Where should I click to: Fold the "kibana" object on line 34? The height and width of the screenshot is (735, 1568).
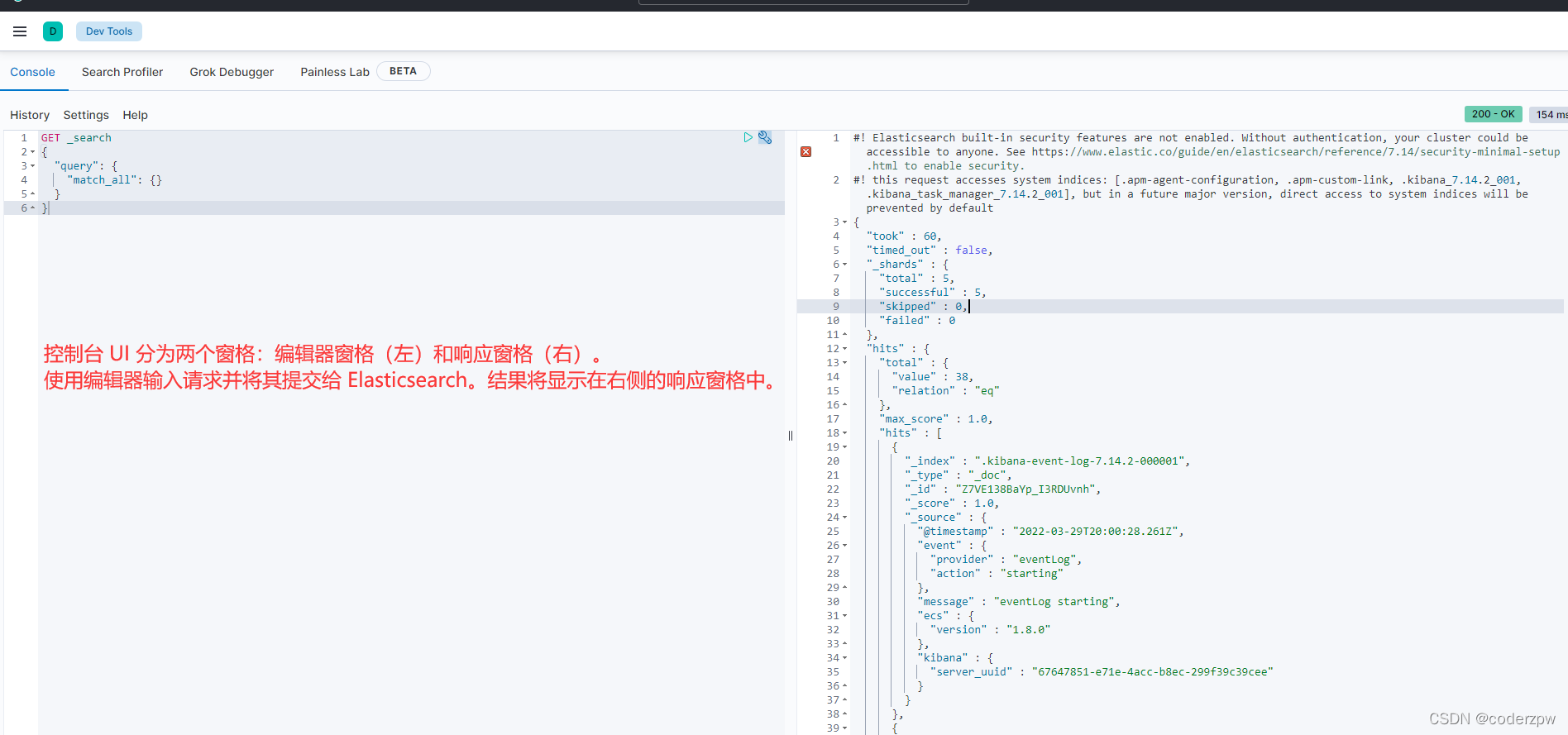(x=844, y=658)
